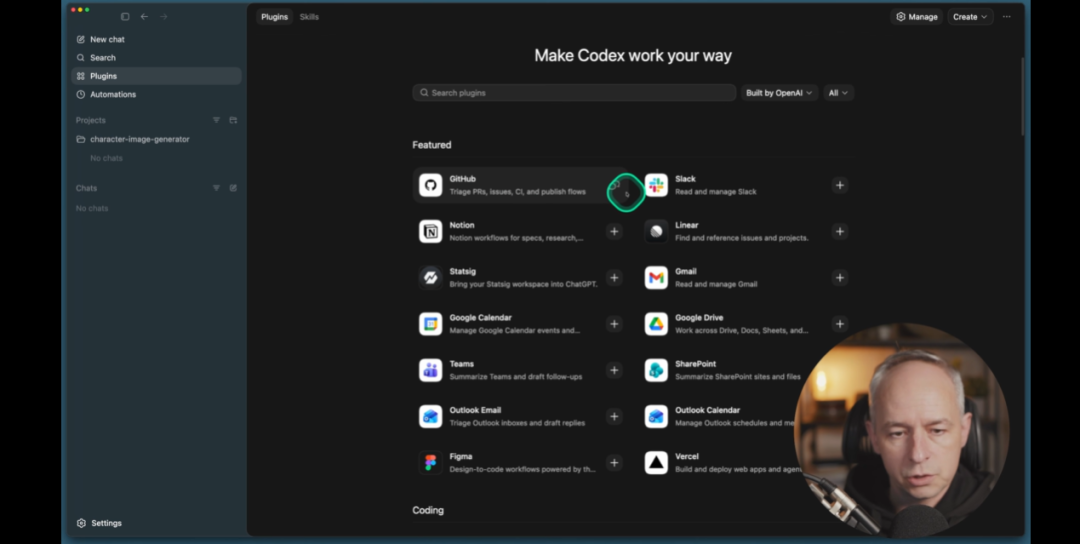Add the Figma plugin with plus
This screenshot has width=1080, height=544.
click(x=614, y=462)
